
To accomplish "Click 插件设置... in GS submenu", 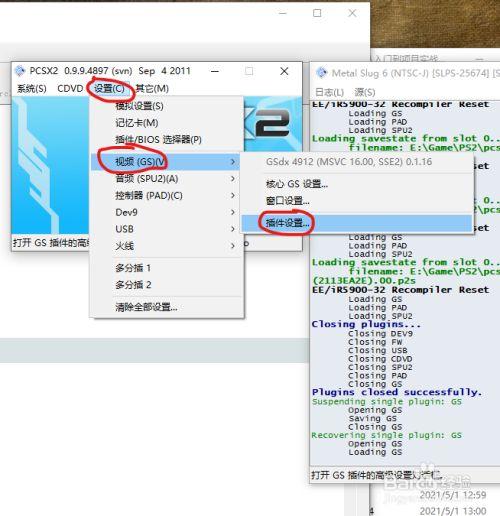I will click(288, 223).
